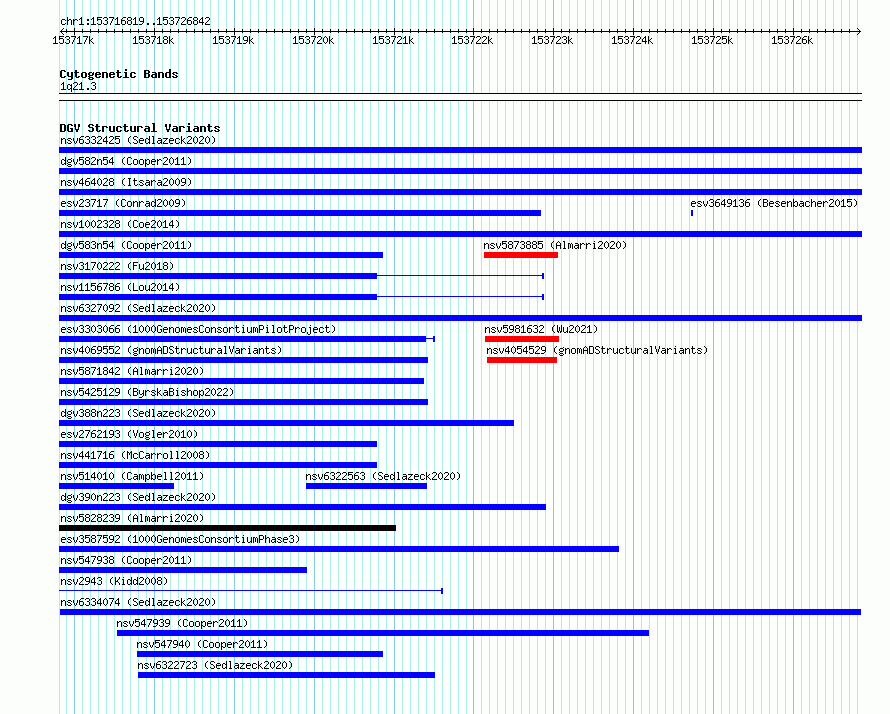The height and width of the screenshot is (714, 890).
Task: Open nsv4054529 (gnomADStructuralVariants) label
Action: click(597, 350)
